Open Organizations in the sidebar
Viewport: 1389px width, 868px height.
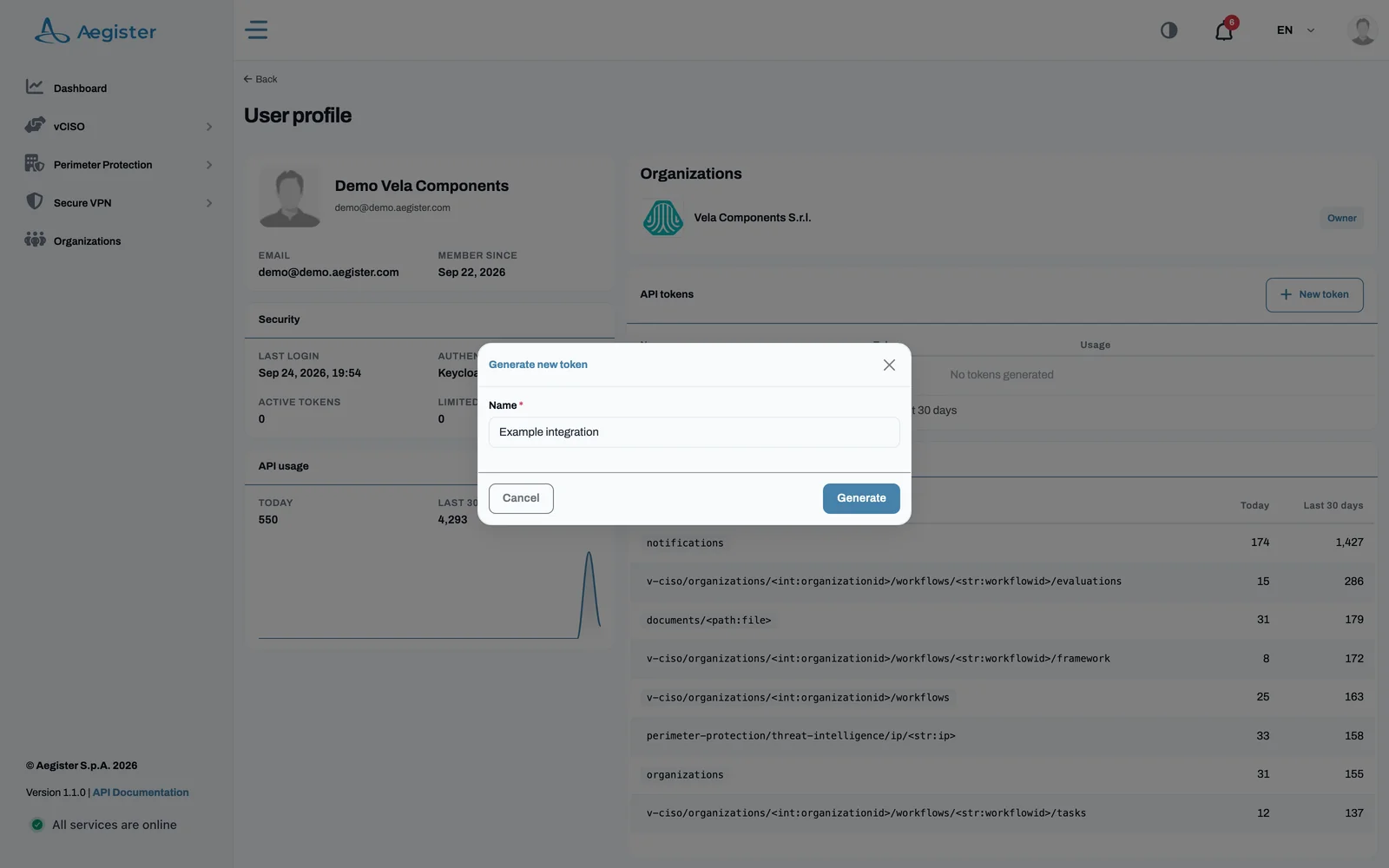point(87,241)
